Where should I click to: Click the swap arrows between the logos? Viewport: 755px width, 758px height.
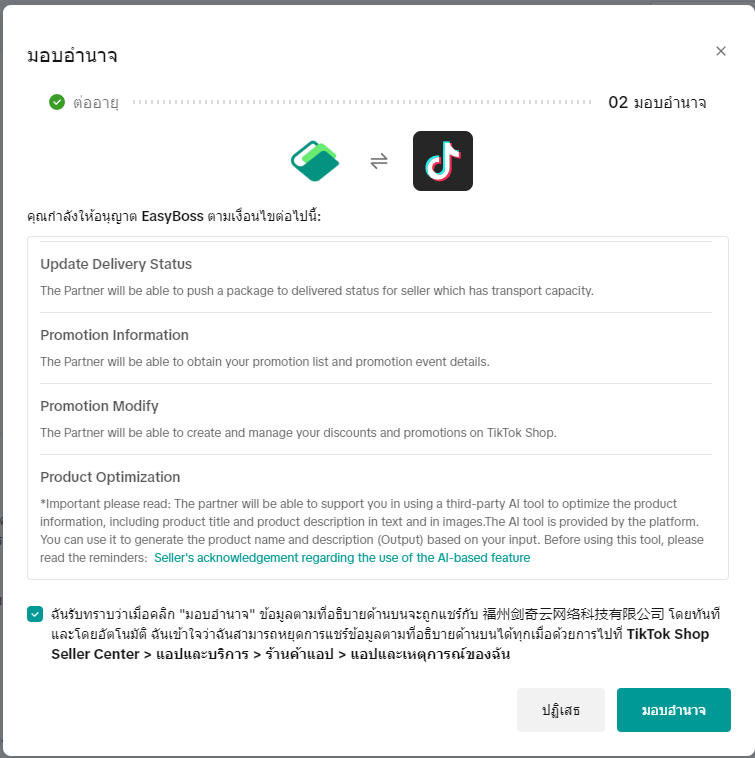(x=379, y=161)
